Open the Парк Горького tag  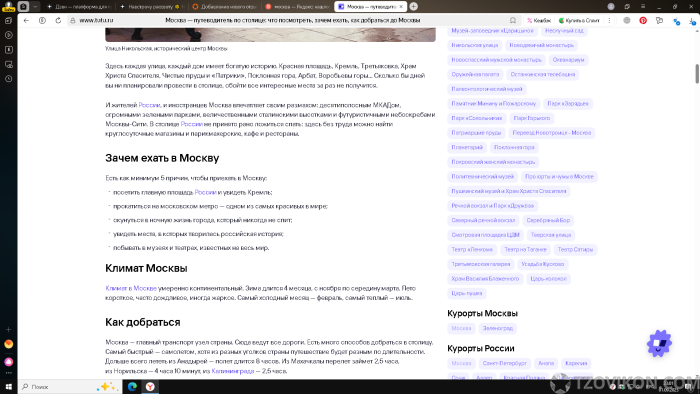[x=532, y=118]
